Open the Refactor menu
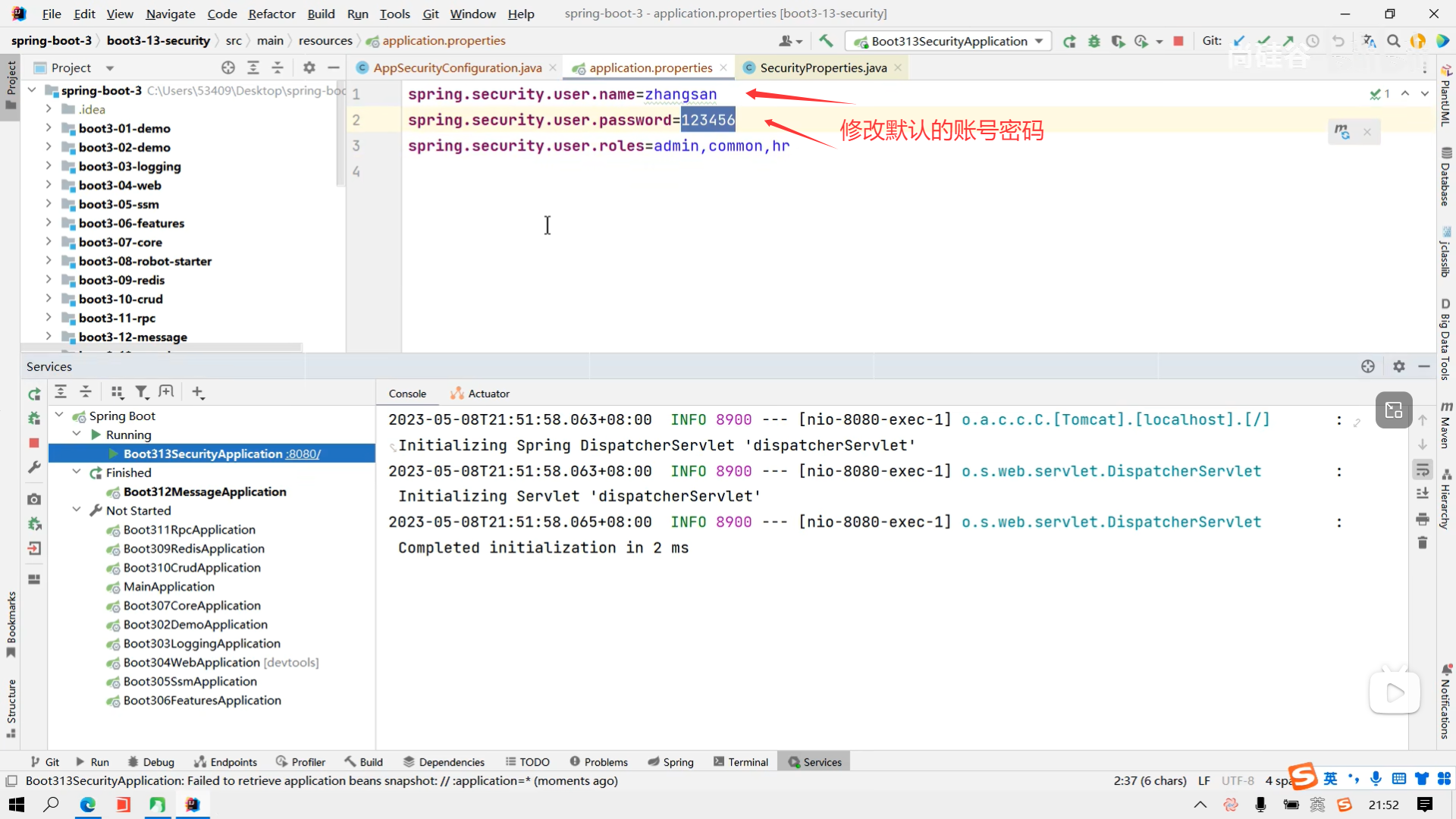Viewport: 1456px width, 819px height. 271,14
